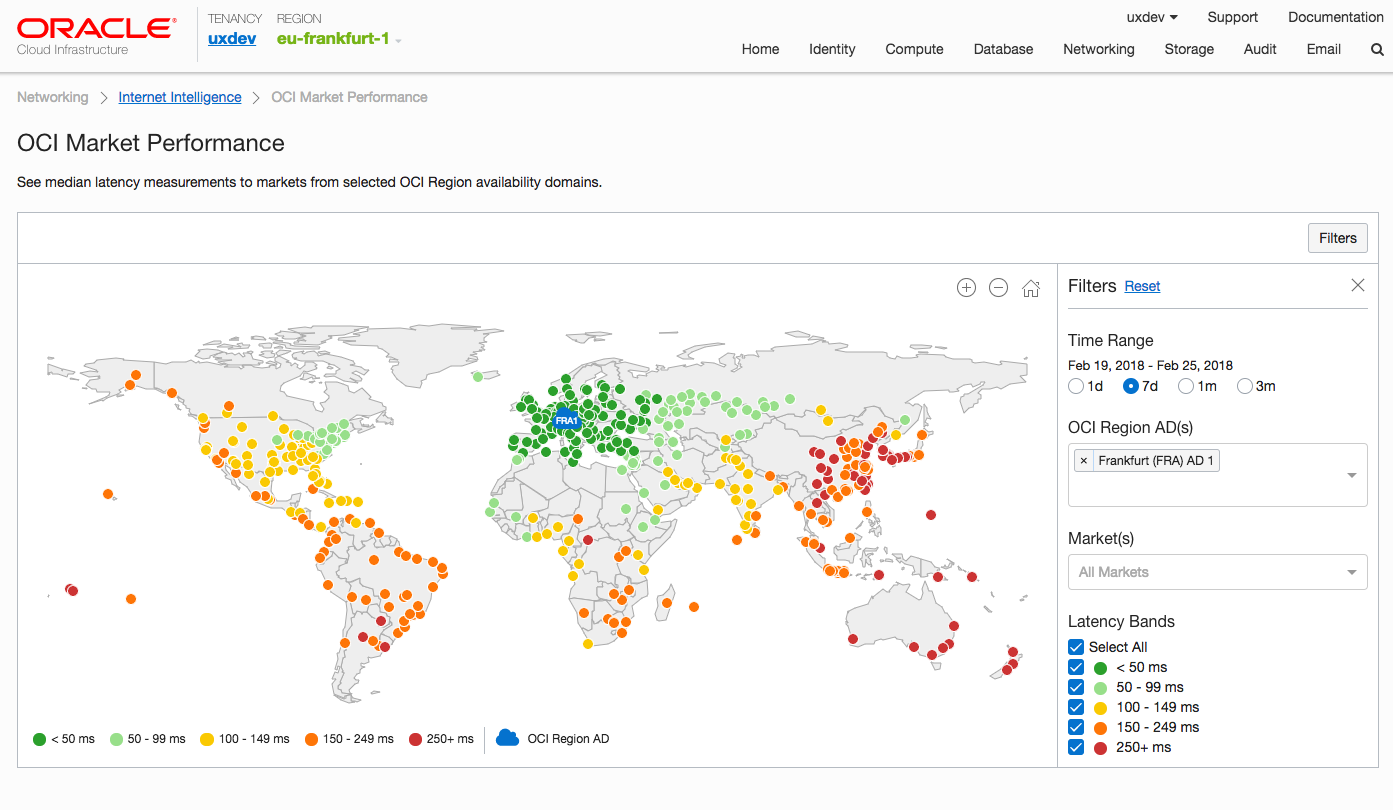1393x810 pixels.
Task: Zoom out of the map with minus icon
Action: point(998,288)
